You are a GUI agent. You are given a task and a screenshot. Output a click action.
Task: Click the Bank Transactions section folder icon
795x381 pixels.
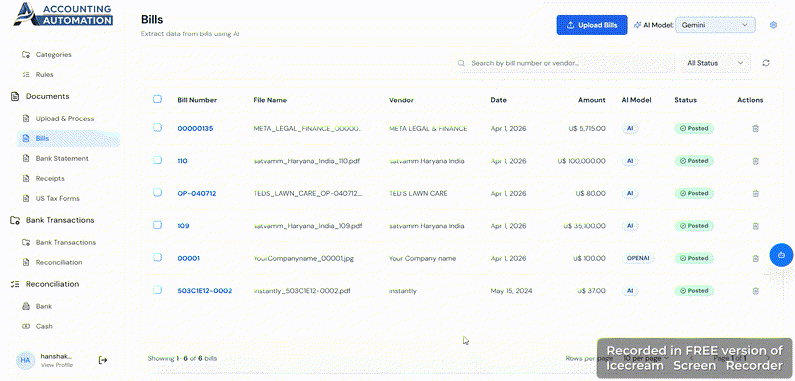15,220
